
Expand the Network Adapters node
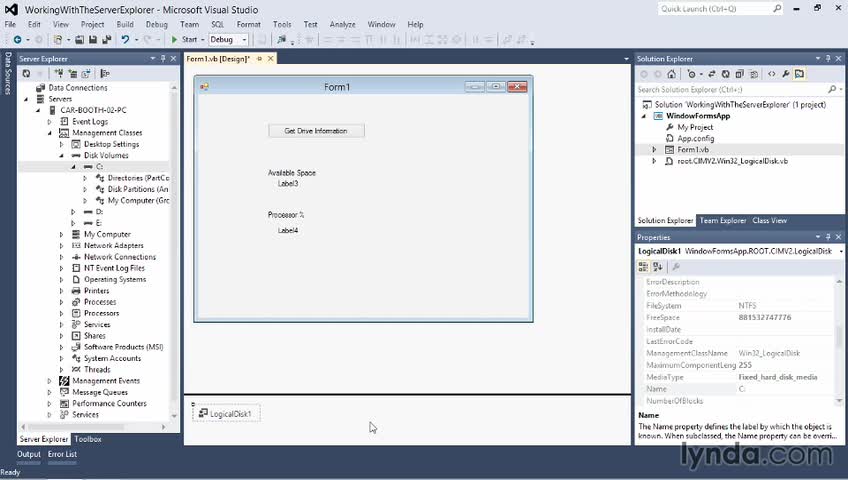pos(61,245)
